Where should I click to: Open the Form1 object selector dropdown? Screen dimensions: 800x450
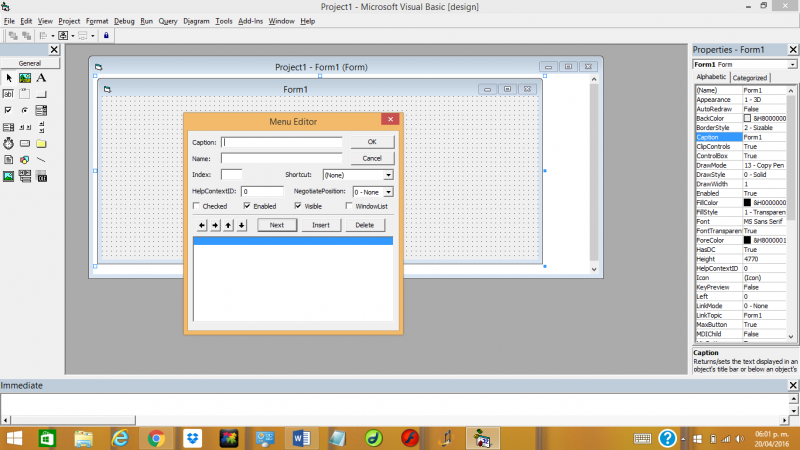[x=792, y=65]
